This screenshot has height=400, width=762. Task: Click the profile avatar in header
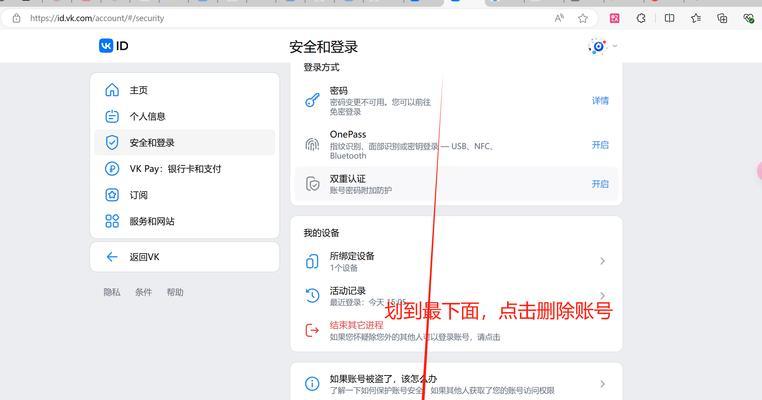coord(598,46)
